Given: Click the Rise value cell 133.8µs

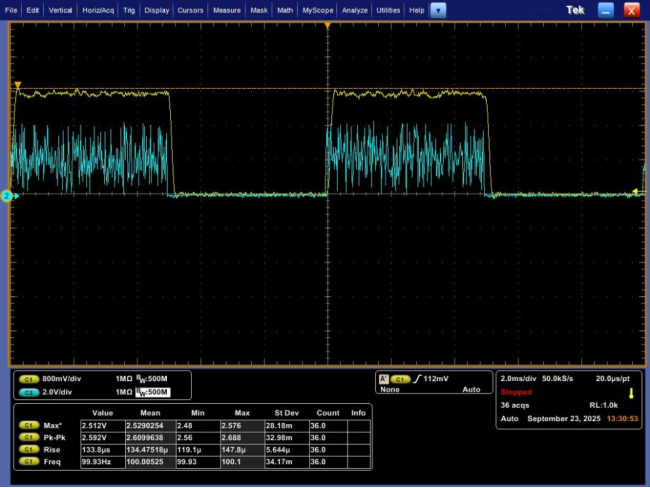Looking at the screenshot, I should 103,450.
